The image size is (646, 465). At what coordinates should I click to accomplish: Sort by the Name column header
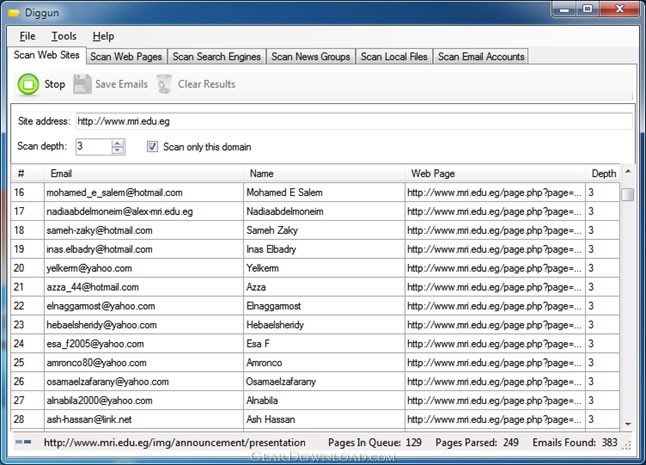pyautogui.click(x=324, y=173)
